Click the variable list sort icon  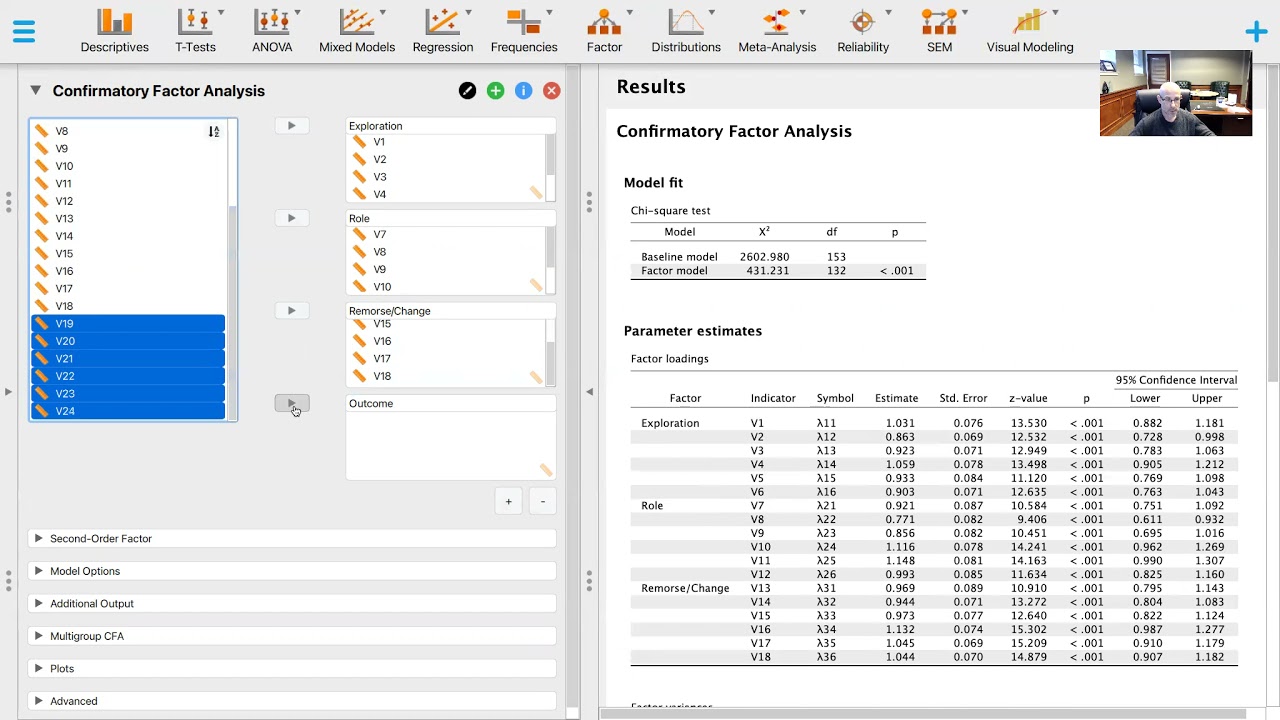point(214,131)
